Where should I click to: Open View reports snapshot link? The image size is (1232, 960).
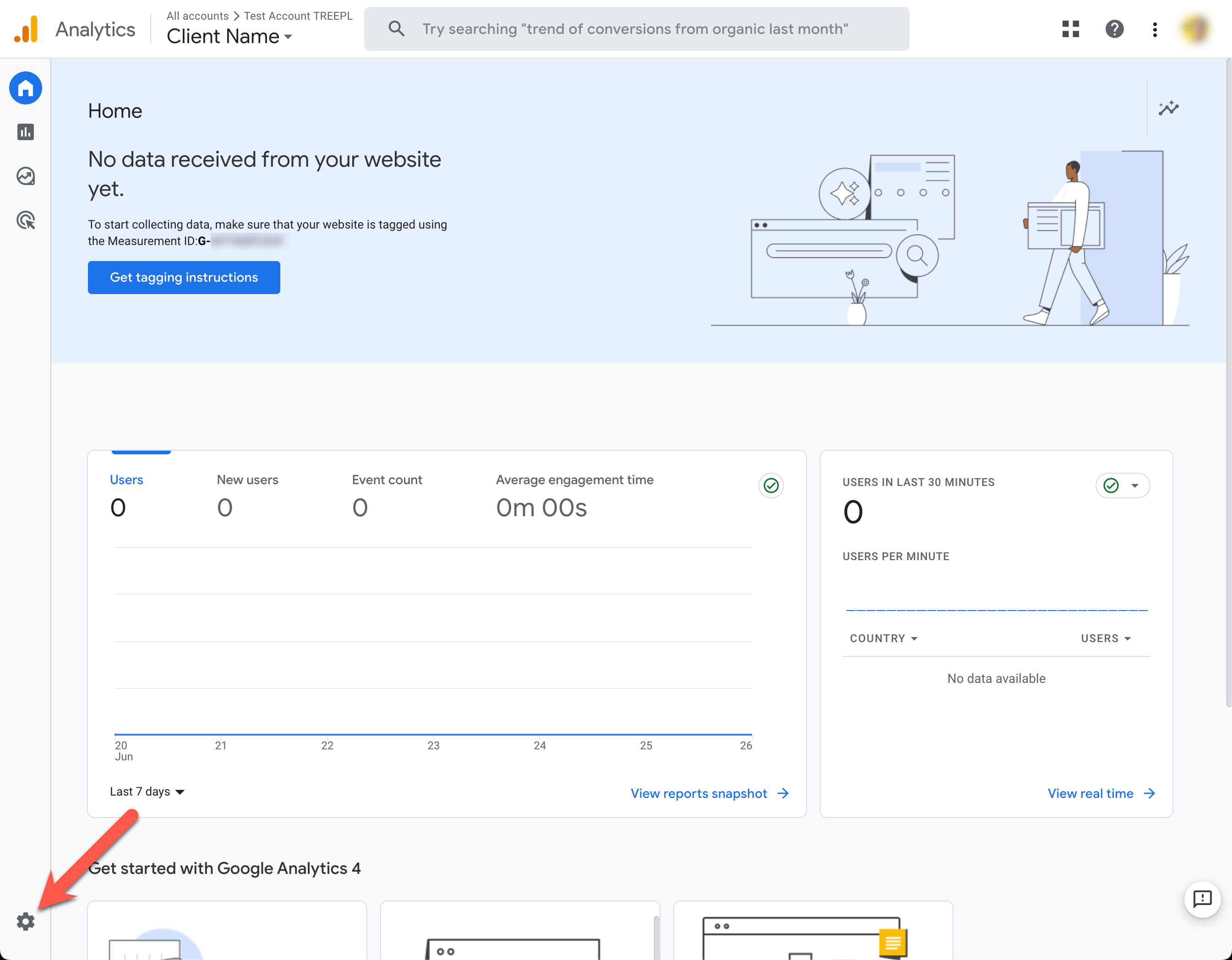coord(698,794)
